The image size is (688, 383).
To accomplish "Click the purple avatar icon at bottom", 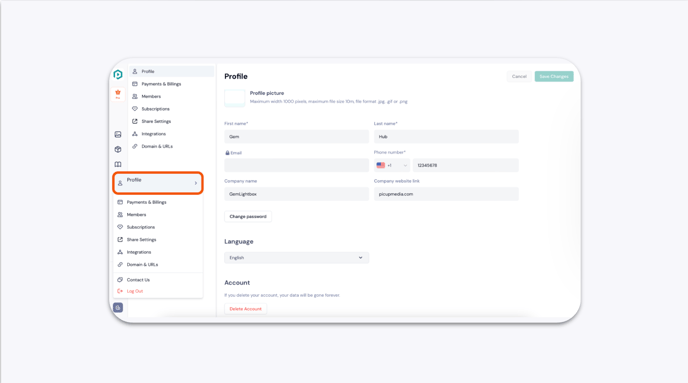I will point(118,308).
